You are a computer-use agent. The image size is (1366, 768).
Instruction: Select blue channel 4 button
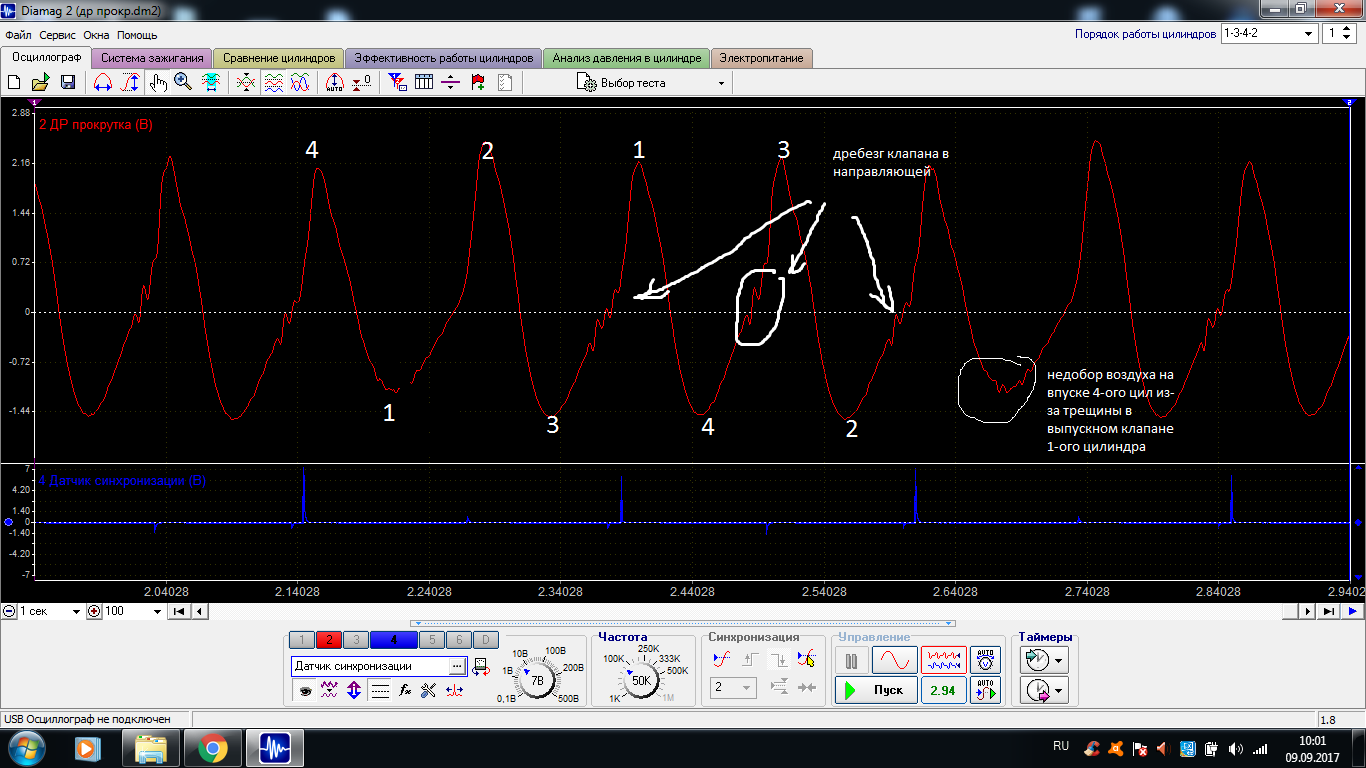pos(393,640)
